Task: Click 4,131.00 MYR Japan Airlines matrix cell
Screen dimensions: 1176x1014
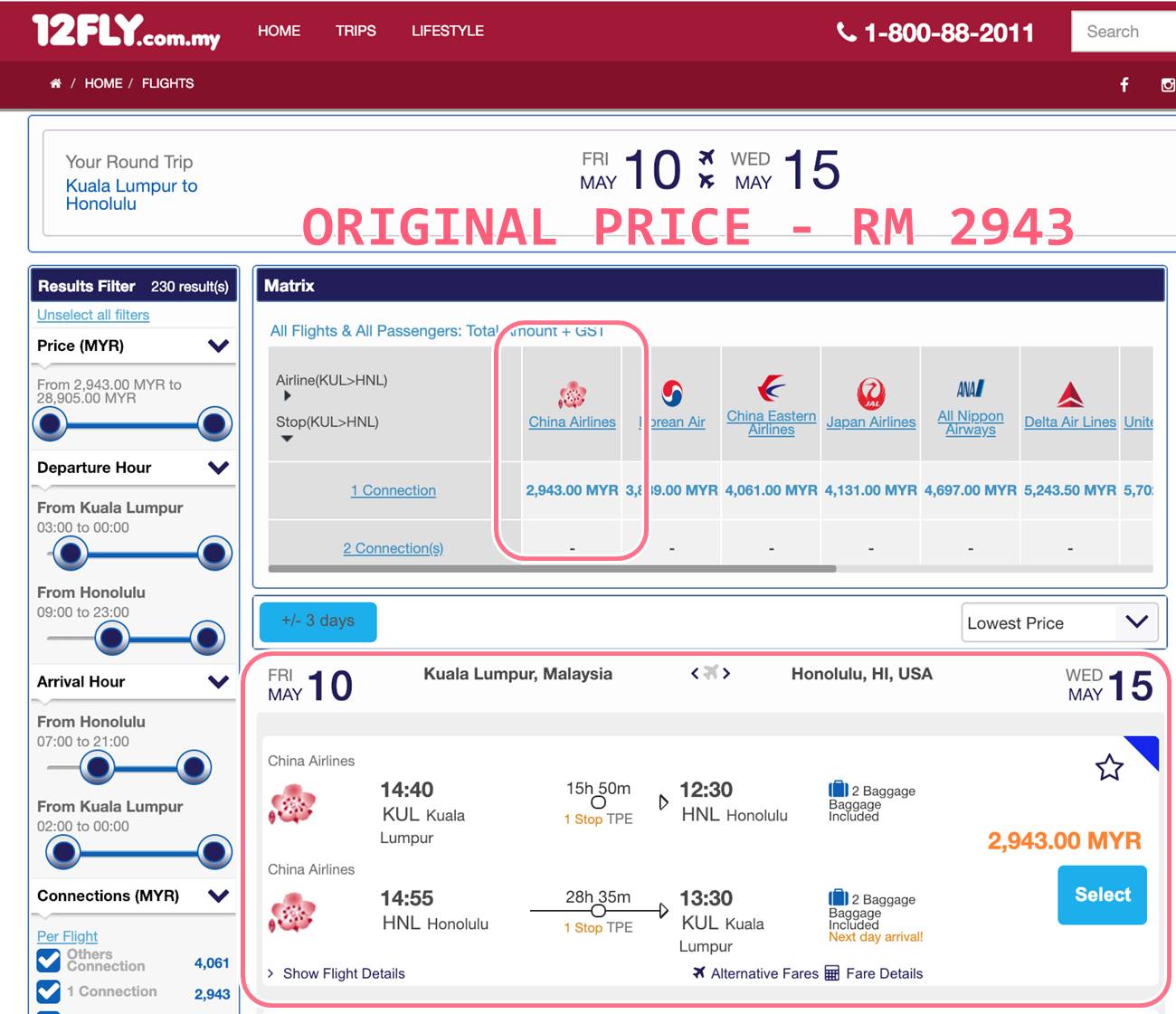Action: [870, 490]
